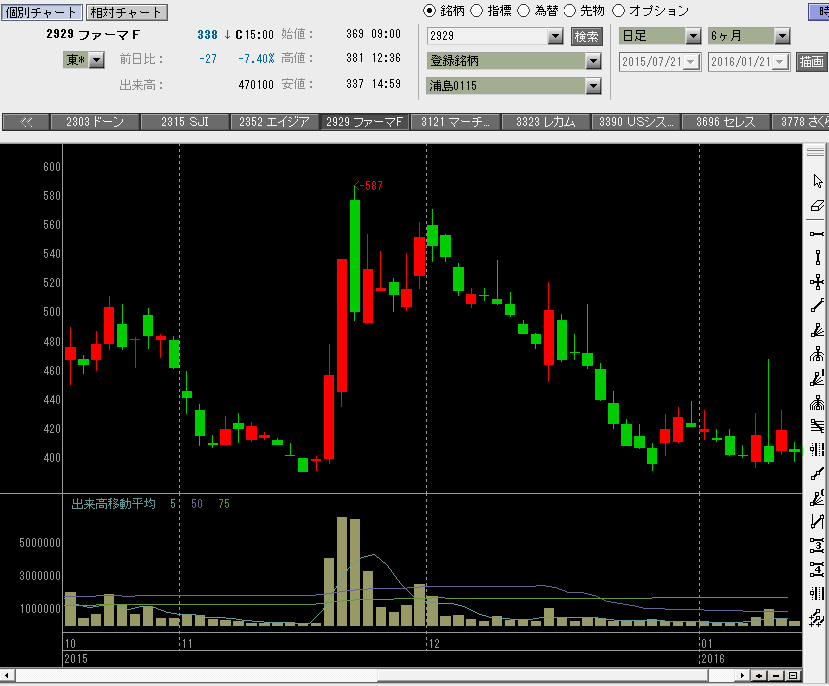Select the four-point range tool labeled 4
The height and width of the screenshot is (686, 829).
pyautogui.click(x=817, y=569)
